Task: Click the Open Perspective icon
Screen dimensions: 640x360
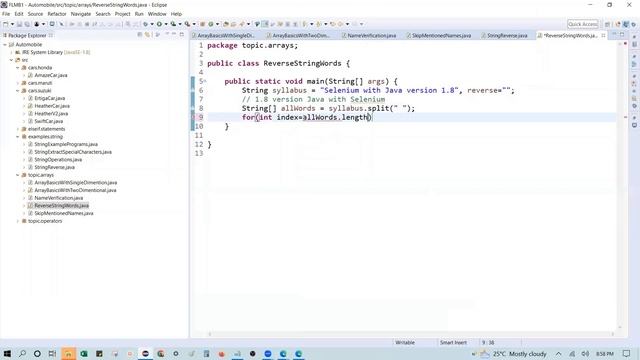Action: click(607, 24)
